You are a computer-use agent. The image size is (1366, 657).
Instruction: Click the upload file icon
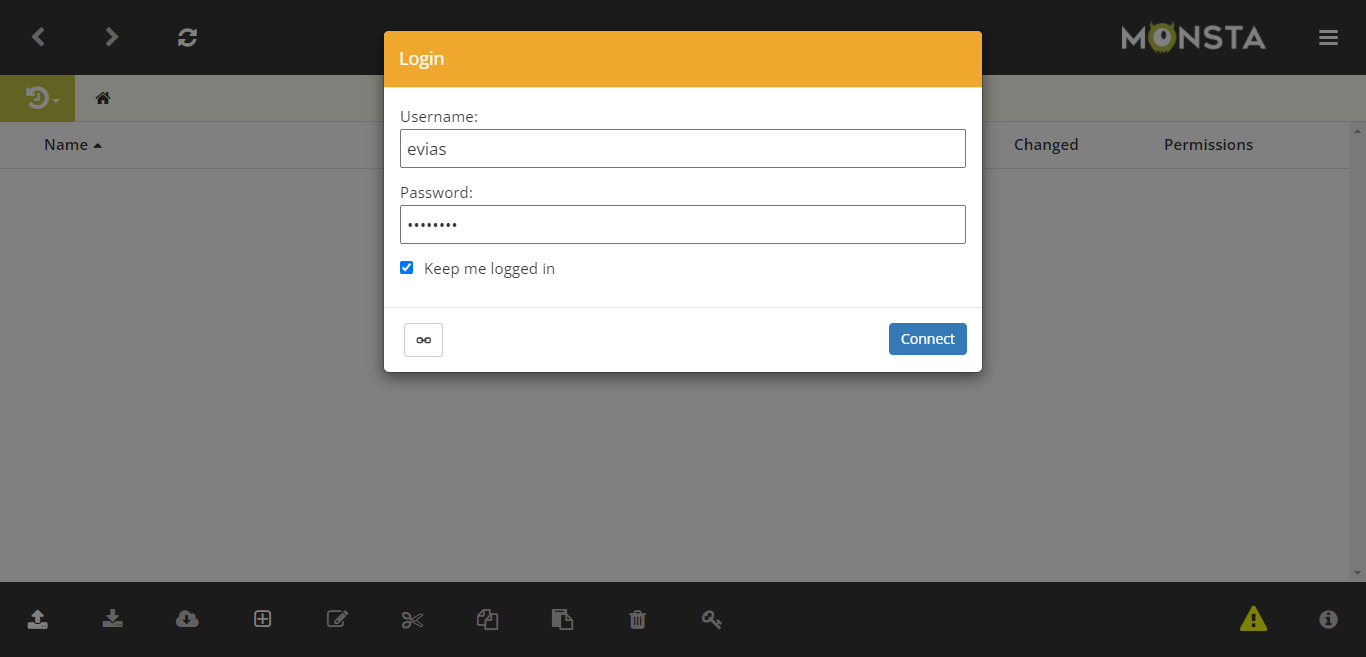coord(38,620)
